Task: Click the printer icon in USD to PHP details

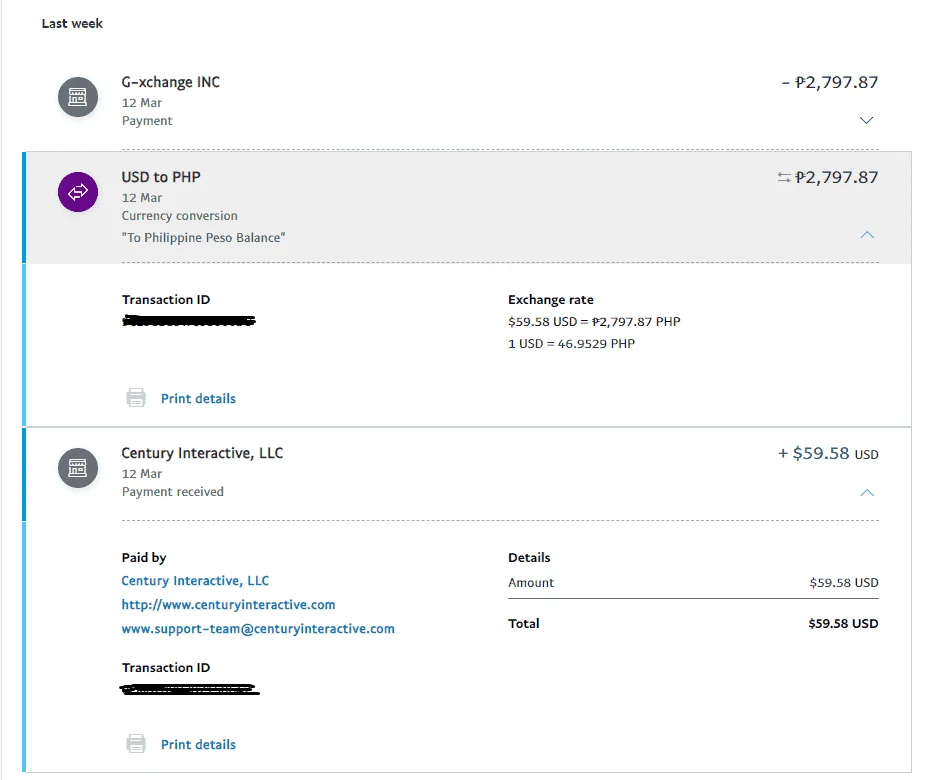Action: (x=136, y=398)
